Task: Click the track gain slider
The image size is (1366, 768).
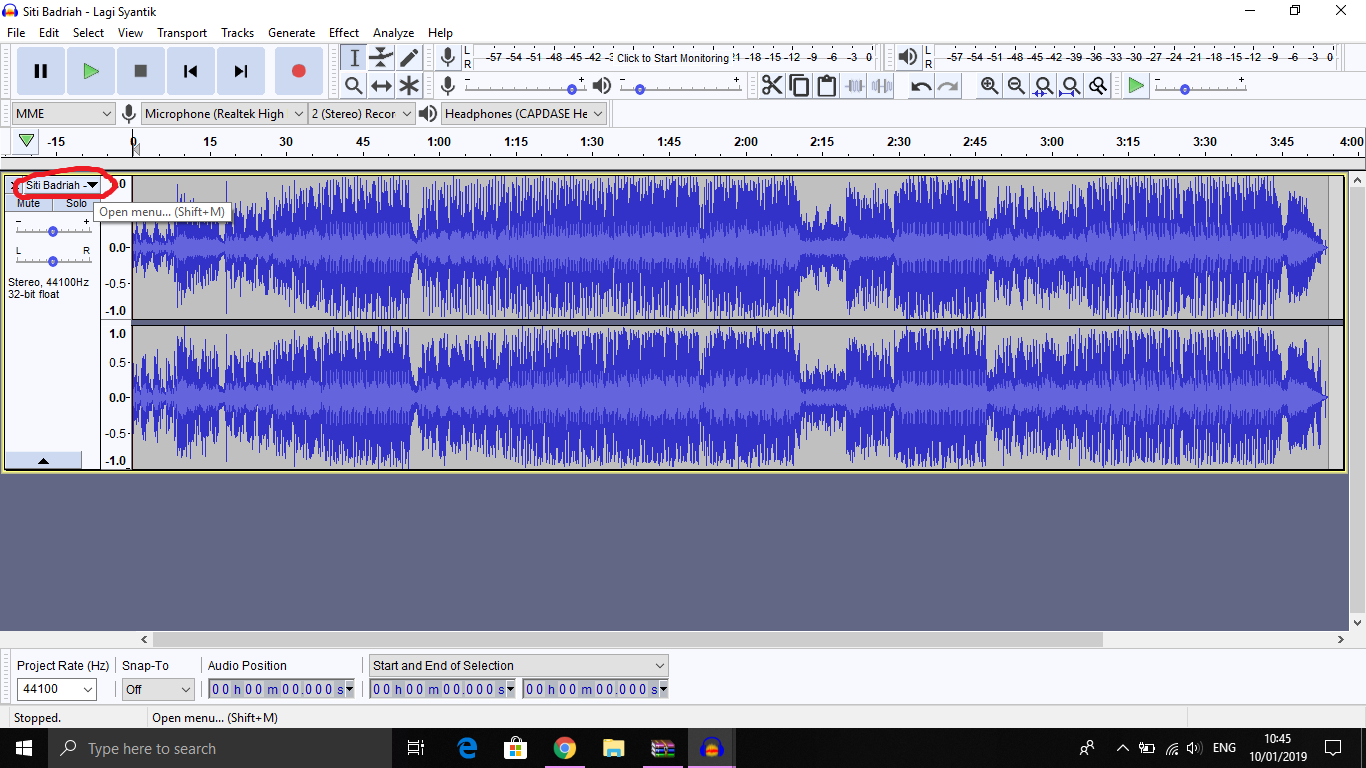Action: click(x=53, y=231)
